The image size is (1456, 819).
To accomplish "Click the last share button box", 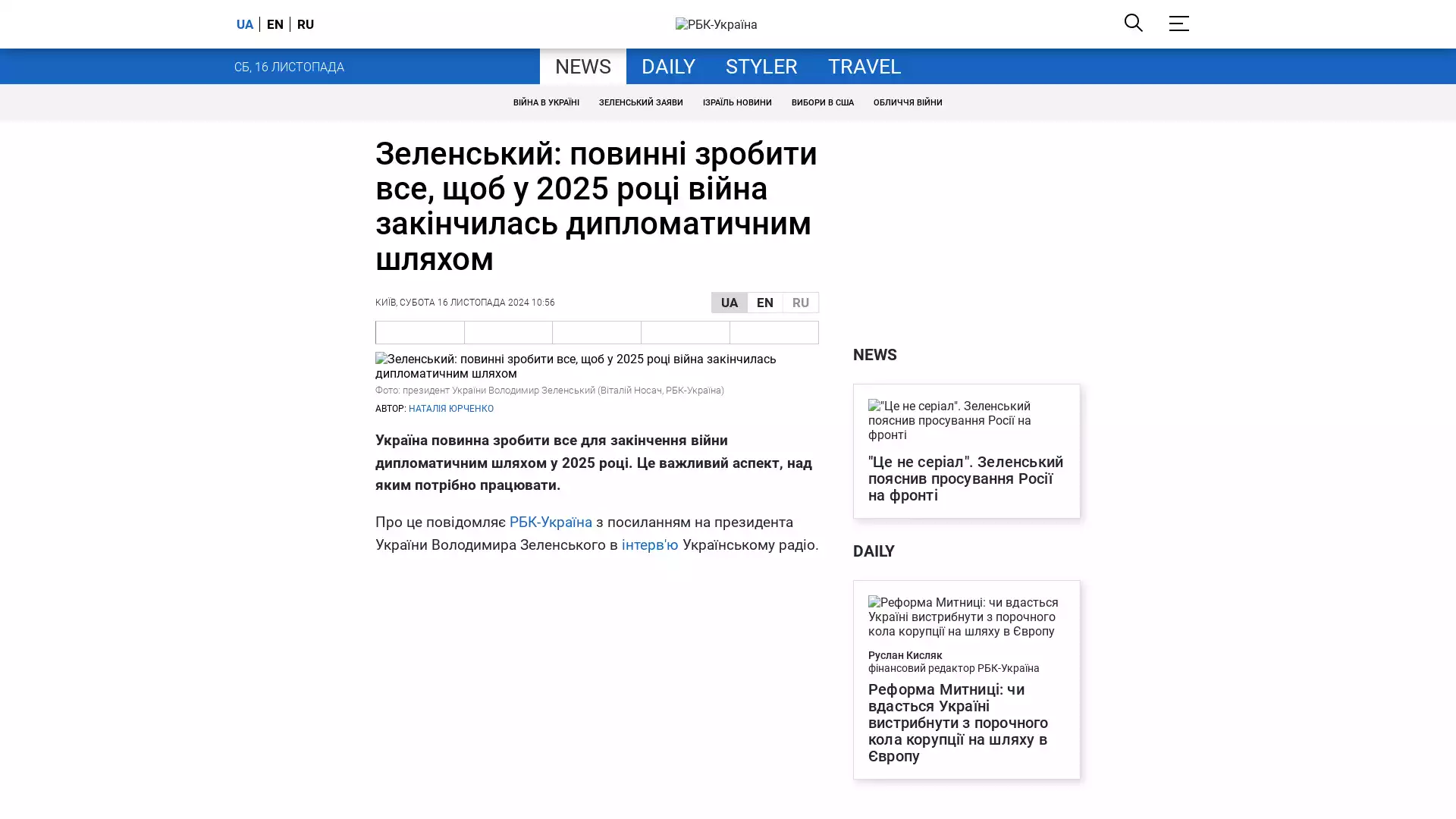I will [773, 332].
